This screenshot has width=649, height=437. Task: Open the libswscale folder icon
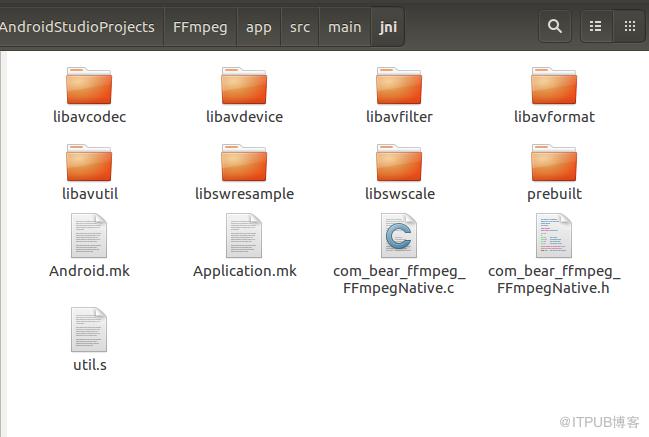399,163
